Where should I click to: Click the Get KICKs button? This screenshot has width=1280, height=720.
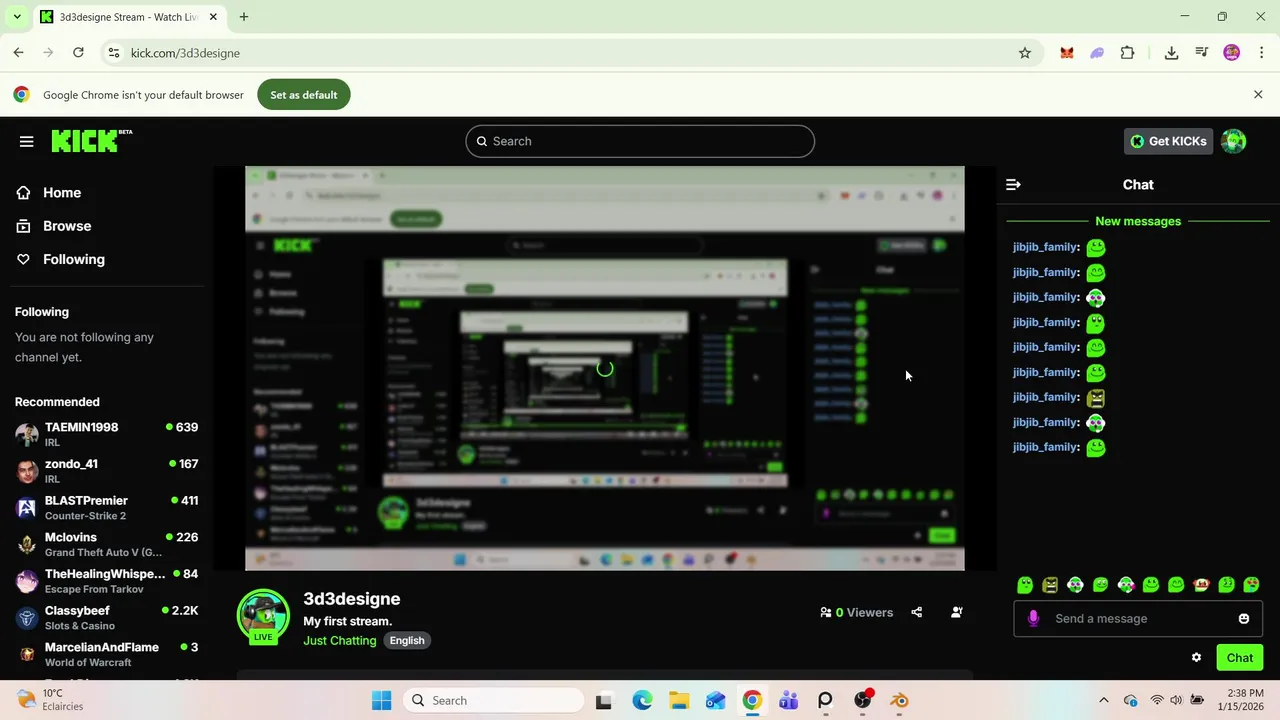(1168, 141)
